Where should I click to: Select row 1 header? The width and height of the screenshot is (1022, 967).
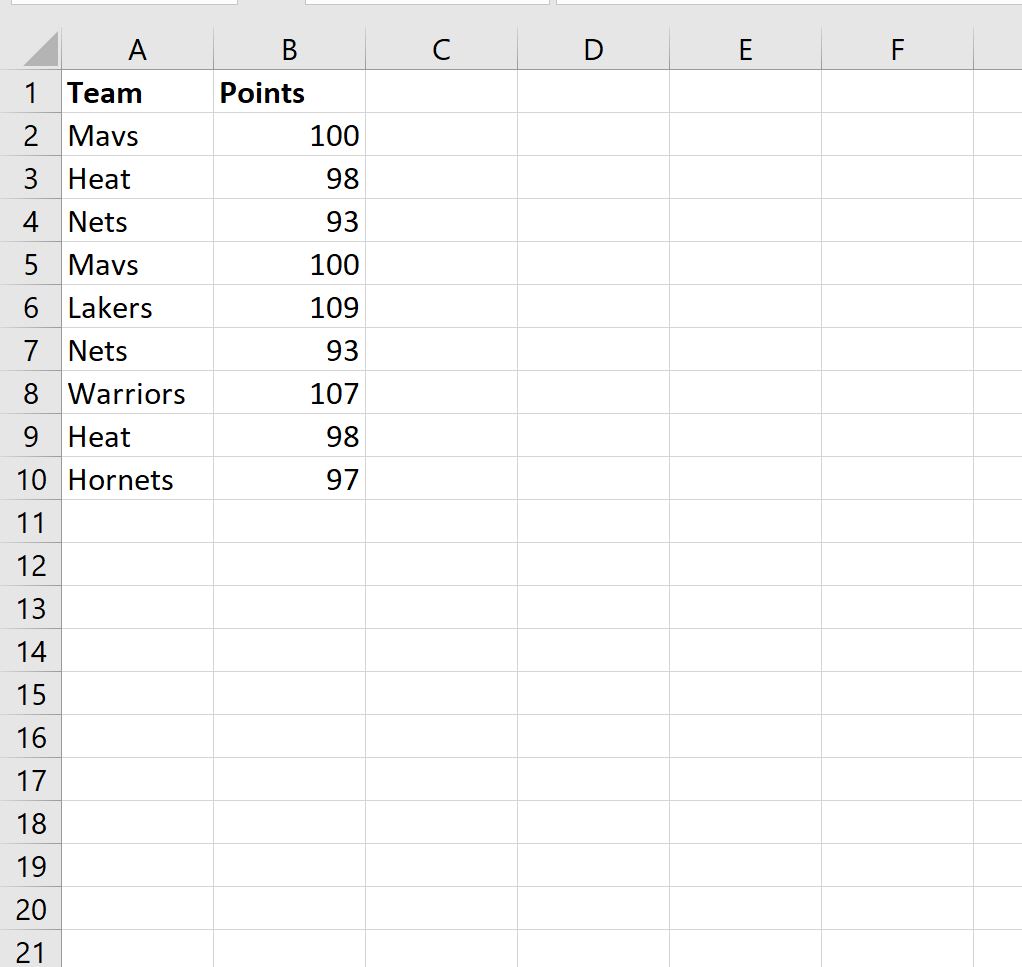tap(30, 93)
